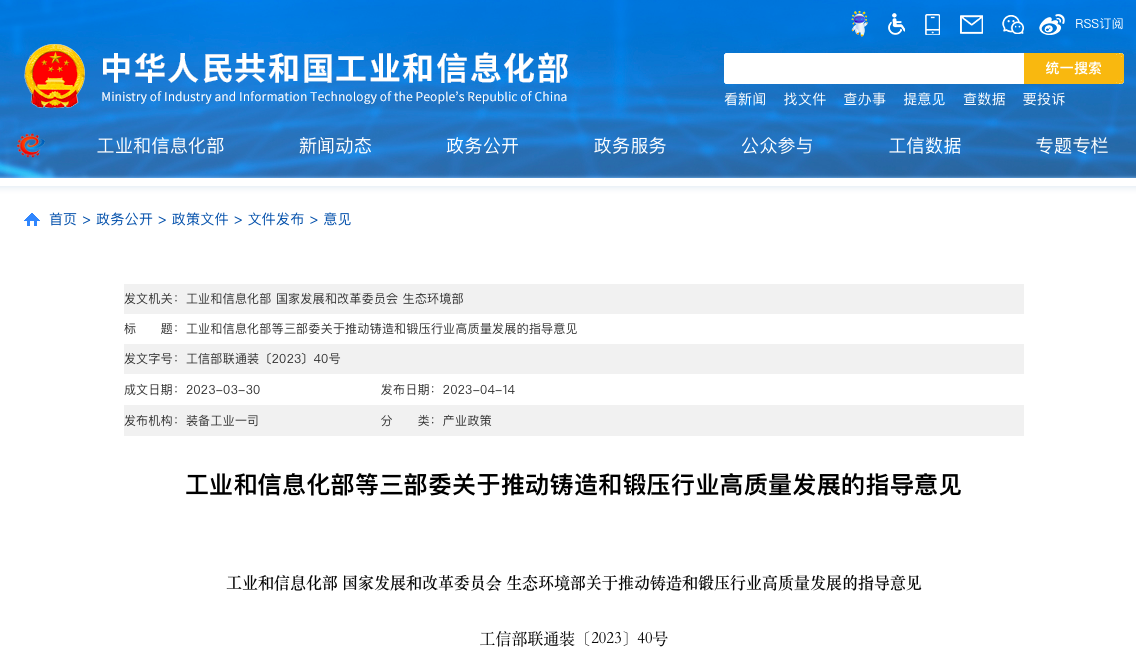The height and width of the screenshot is (668, 1136).
Task: Click the Weibo icon
Action: coord(1052,24)
